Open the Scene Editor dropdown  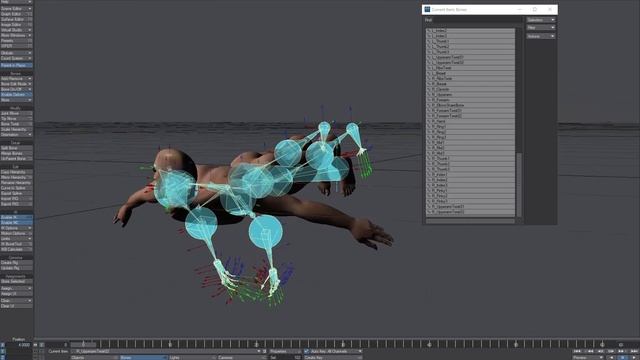16,9
